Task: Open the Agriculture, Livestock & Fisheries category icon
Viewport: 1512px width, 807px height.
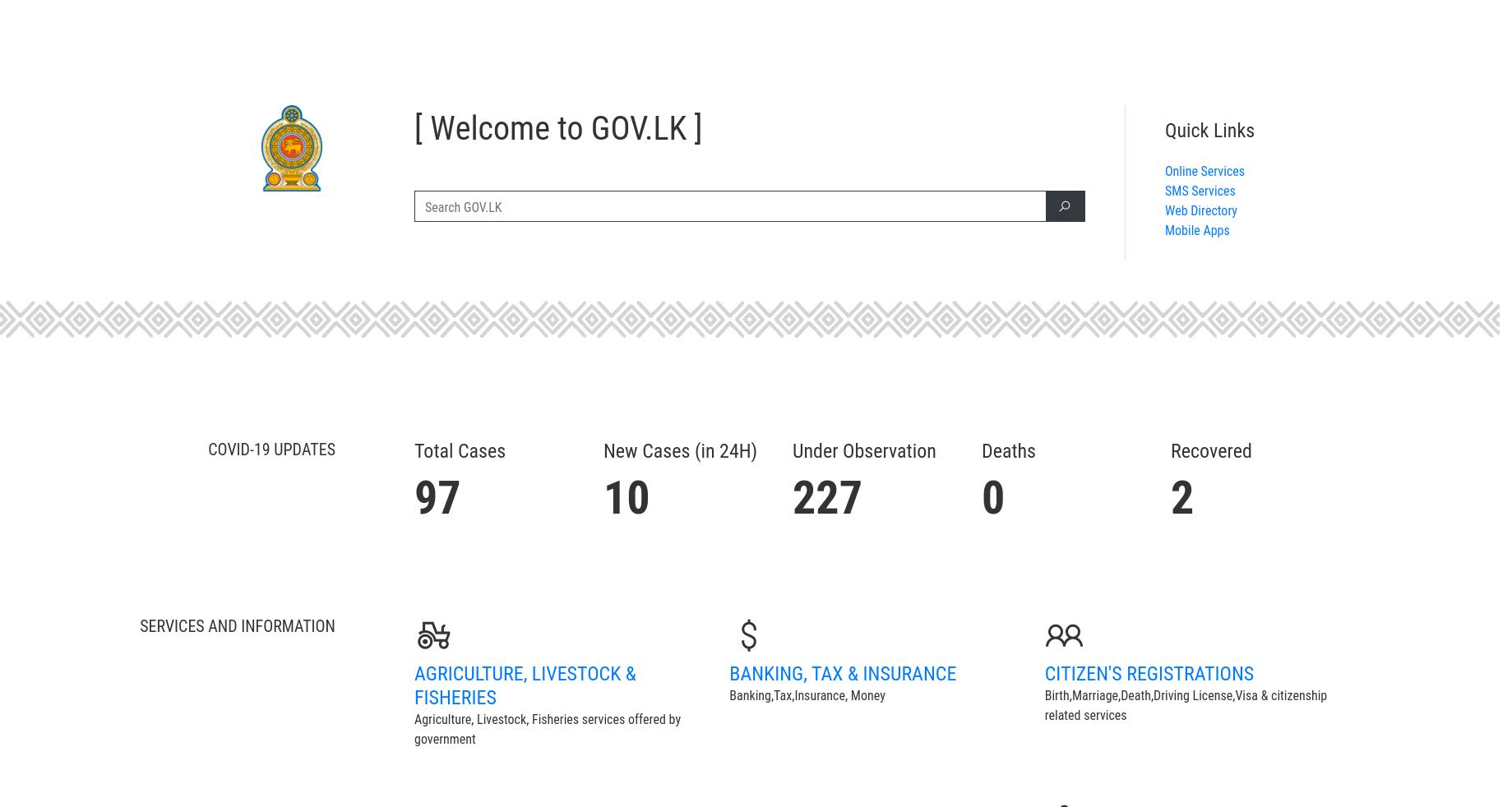Action: (433, 635)
